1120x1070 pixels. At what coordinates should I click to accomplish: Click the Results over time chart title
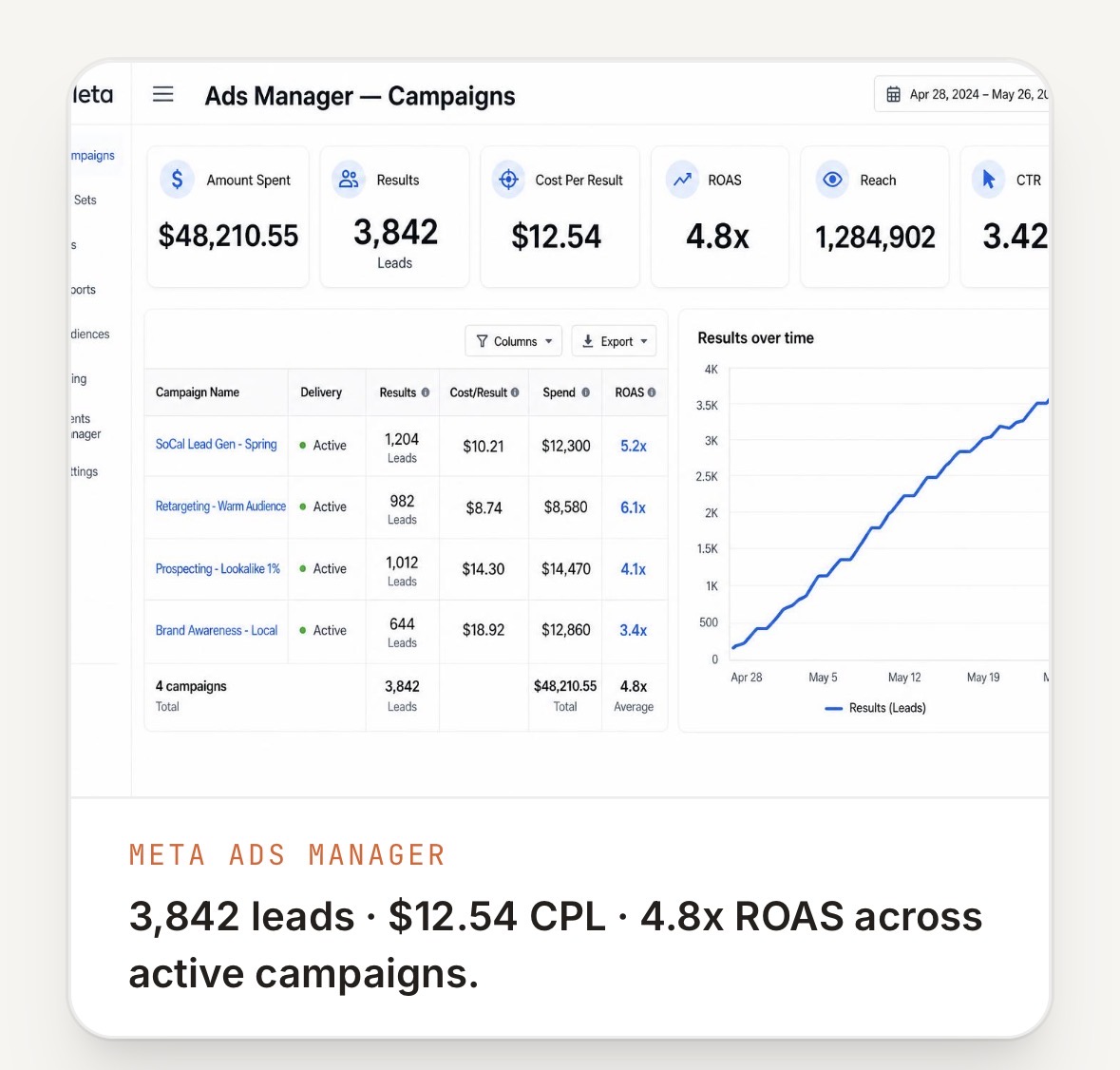[x=756, y=338]
